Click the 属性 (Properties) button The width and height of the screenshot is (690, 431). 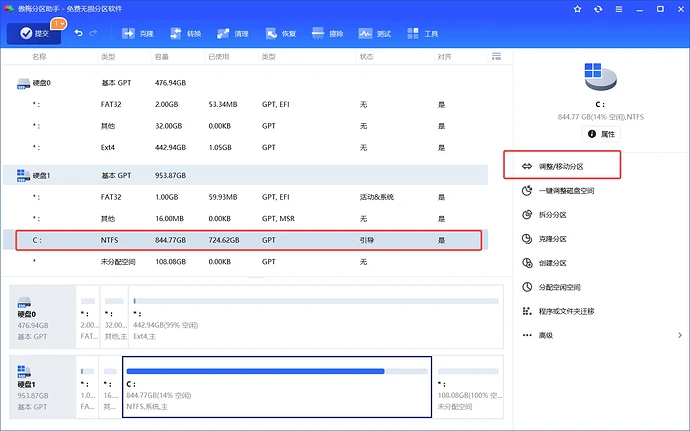click(604, 134)
